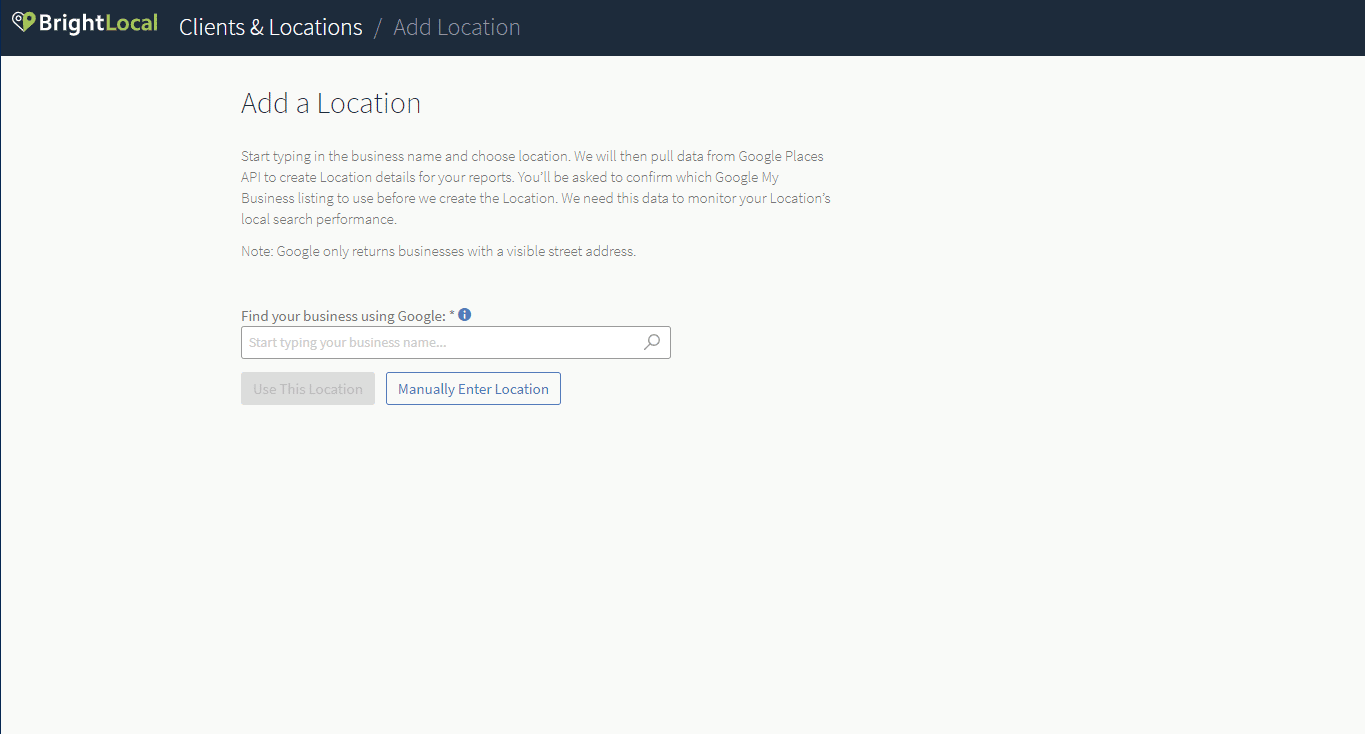The height and width of the screenshot is (734, 1365).
Task: Select the Add Location breadcrumb item
Action: (x=456, y=27)
